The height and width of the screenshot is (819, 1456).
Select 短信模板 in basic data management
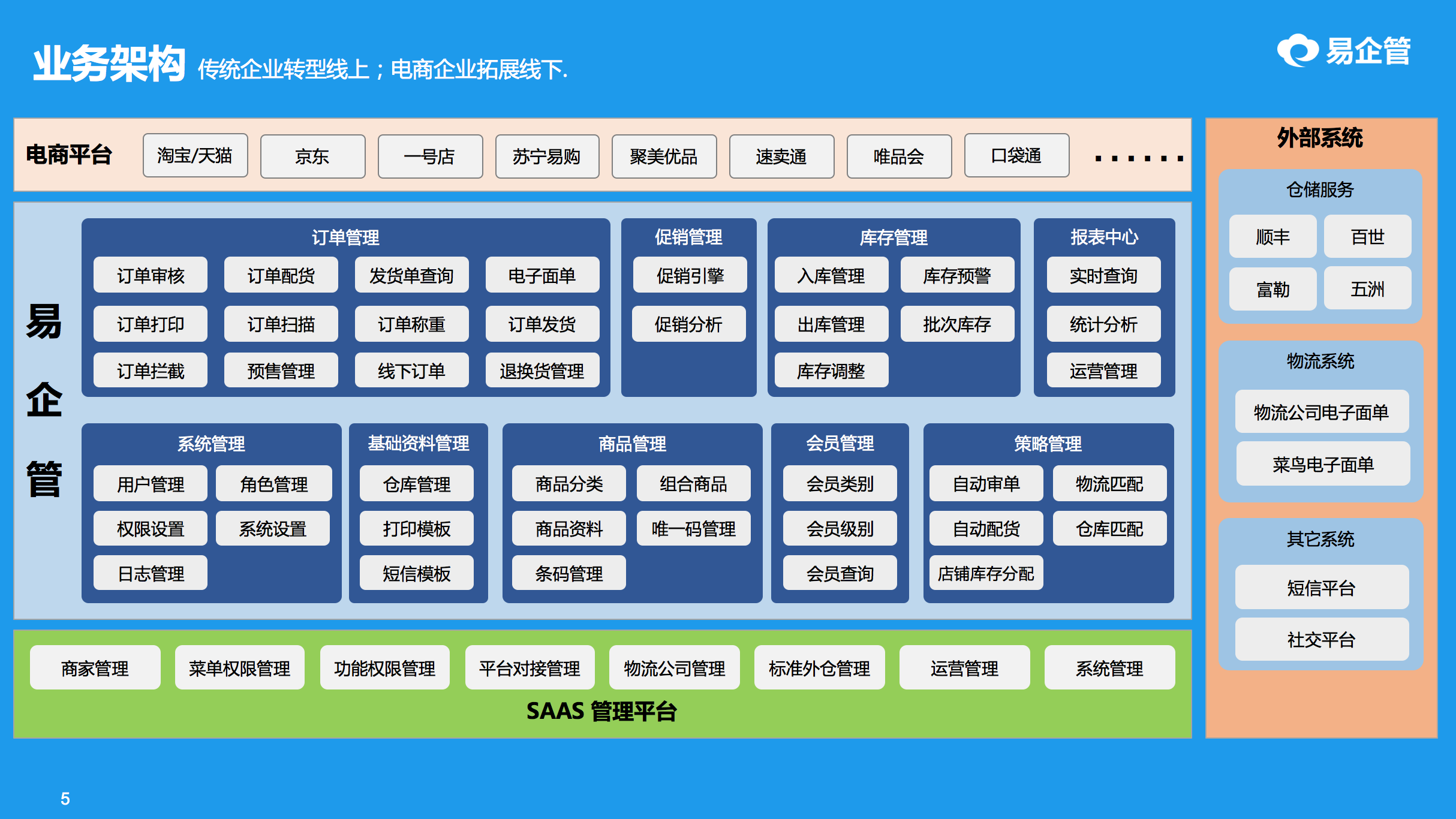(x=416, y=572)
